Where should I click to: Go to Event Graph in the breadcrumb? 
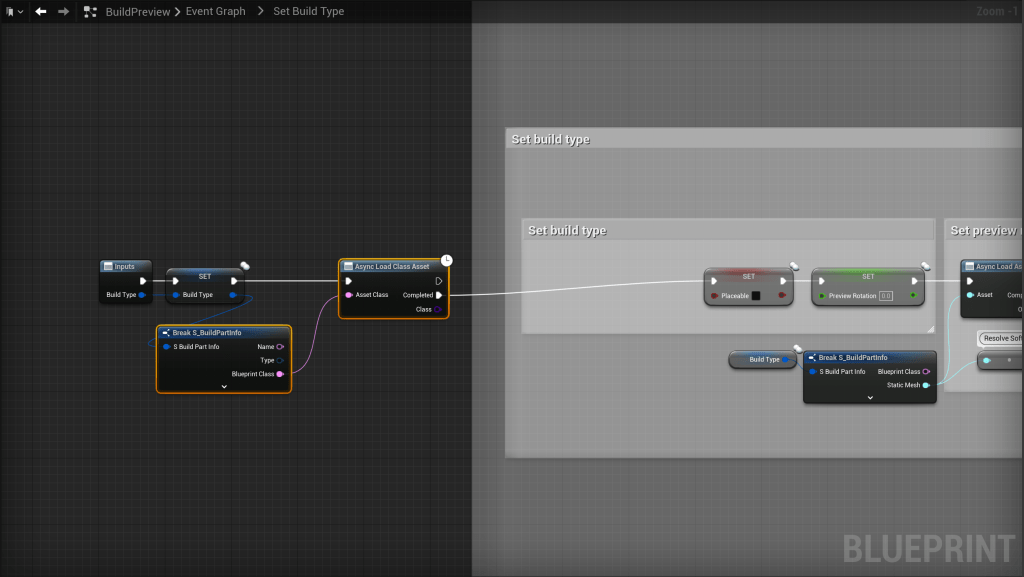click(x=215, y=12)
